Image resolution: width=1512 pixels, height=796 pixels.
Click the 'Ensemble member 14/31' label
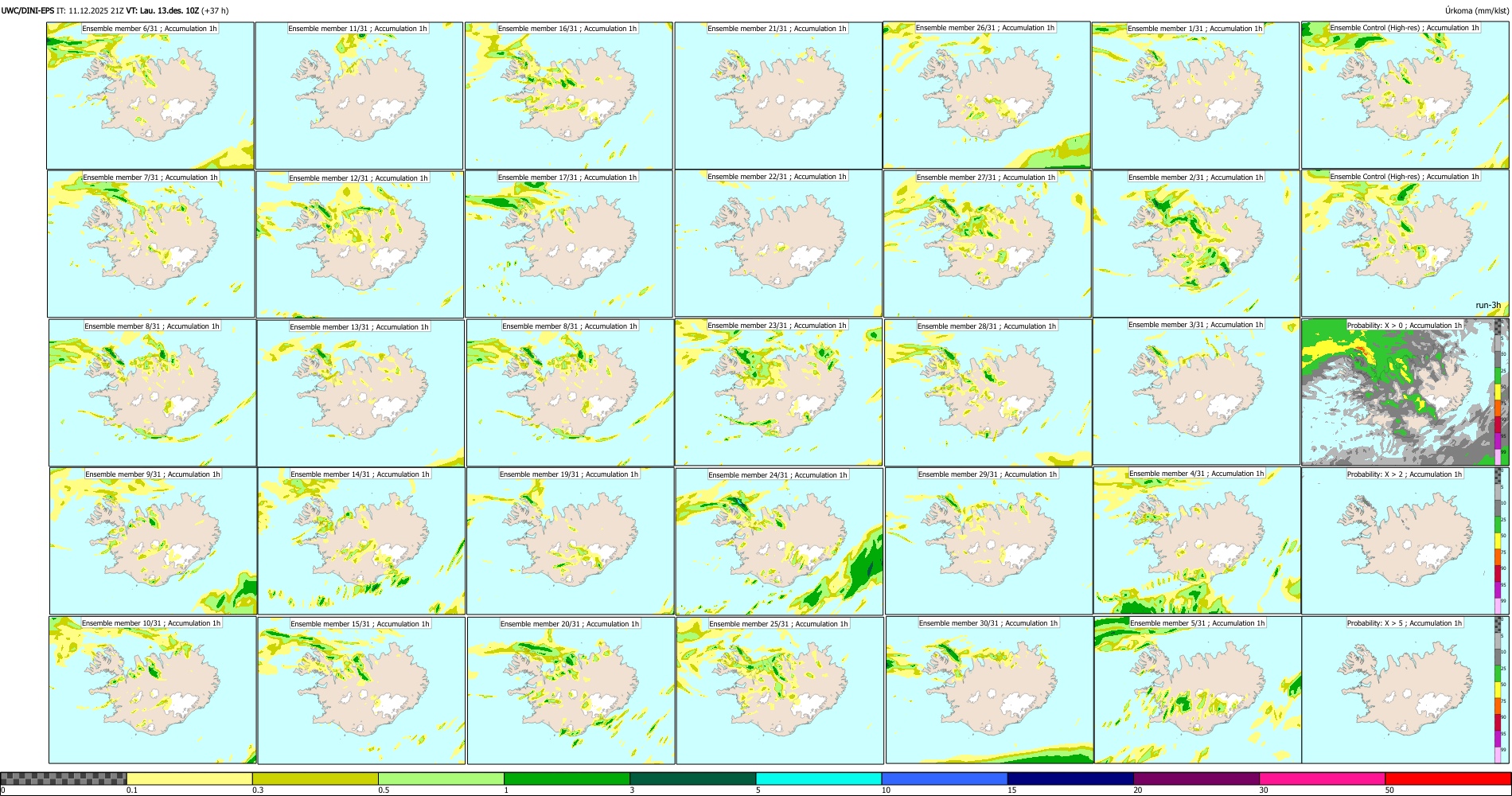click(x=331, y=474)
